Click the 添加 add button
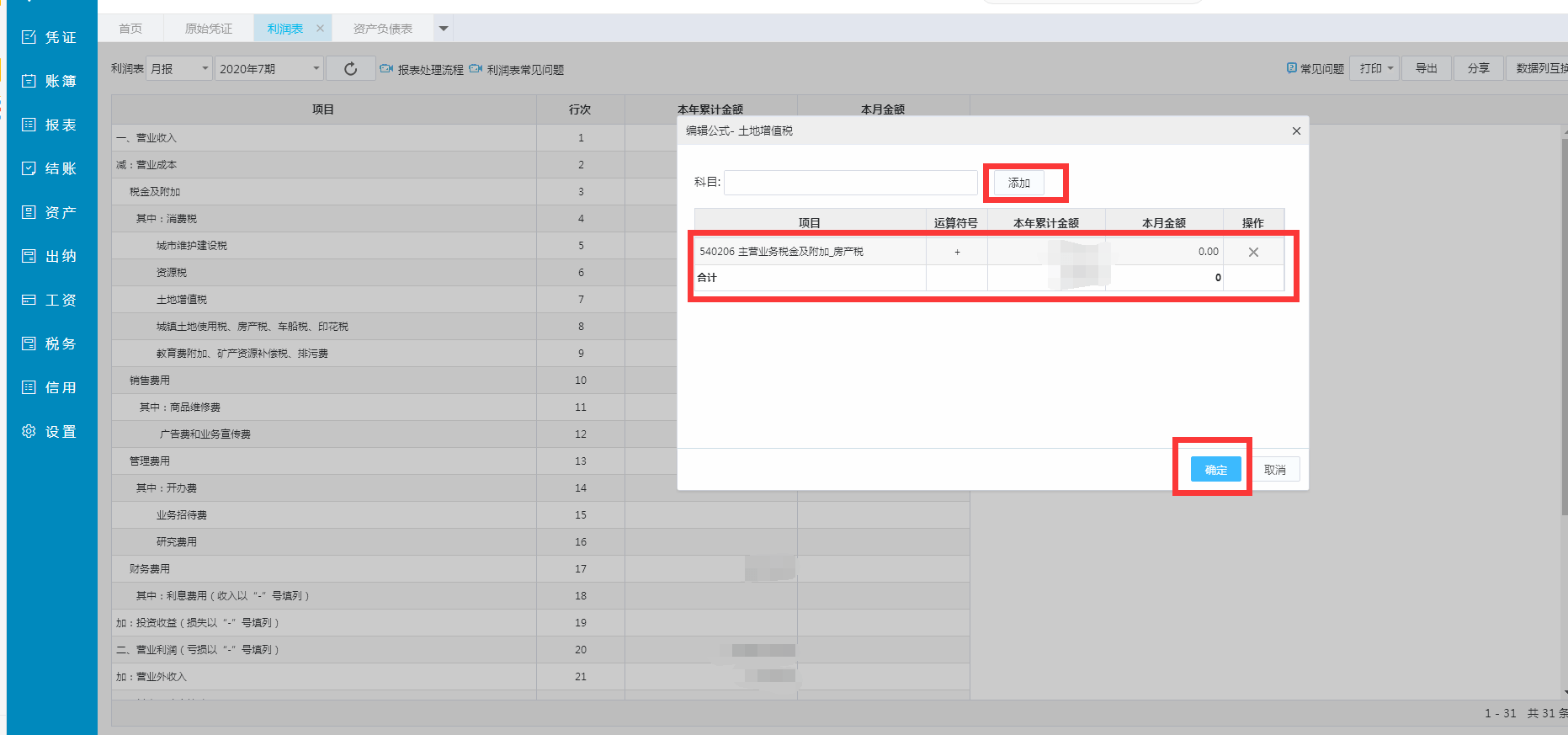 (1019, 183)
